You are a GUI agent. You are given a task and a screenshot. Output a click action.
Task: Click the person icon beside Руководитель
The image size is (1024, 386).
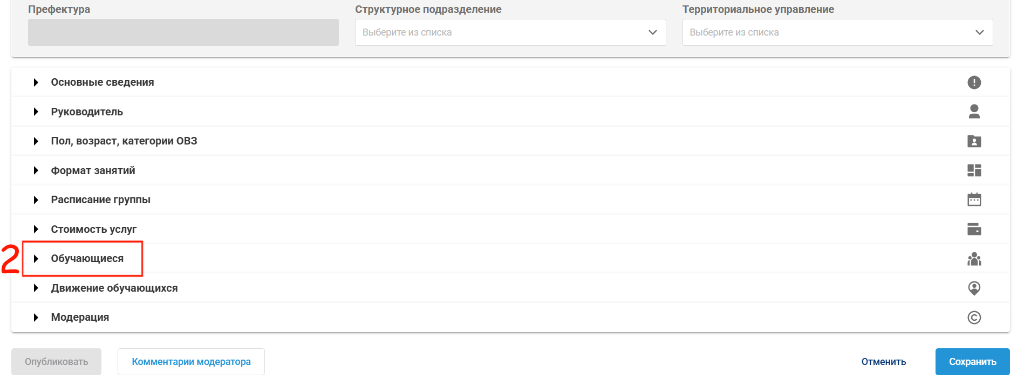tap(974, 112)
